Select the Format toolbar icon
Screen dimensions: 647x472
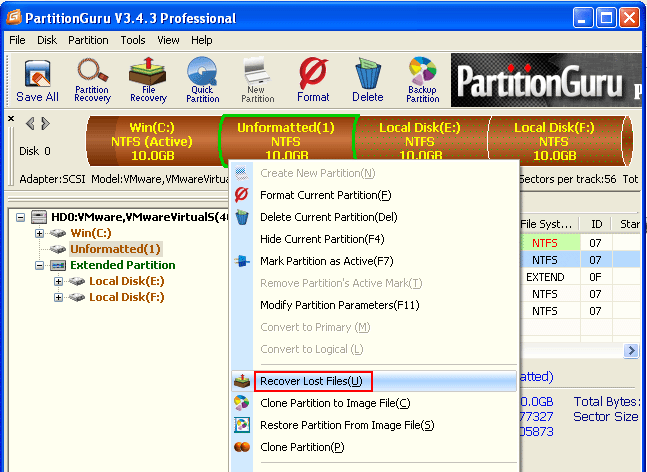tap(313, 80)
